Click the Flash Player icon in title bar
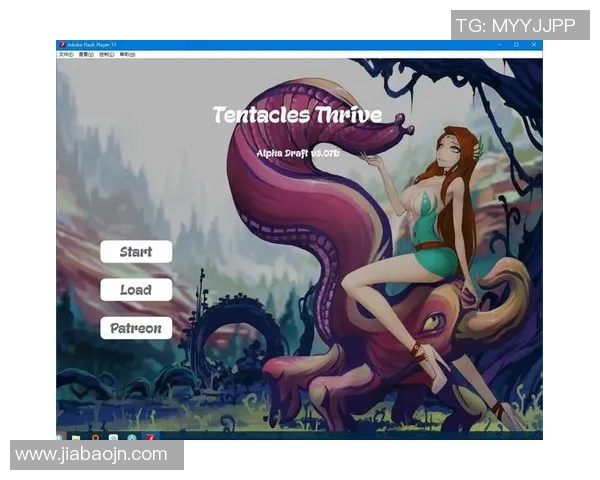600x480 pixels. click(62, 45)
